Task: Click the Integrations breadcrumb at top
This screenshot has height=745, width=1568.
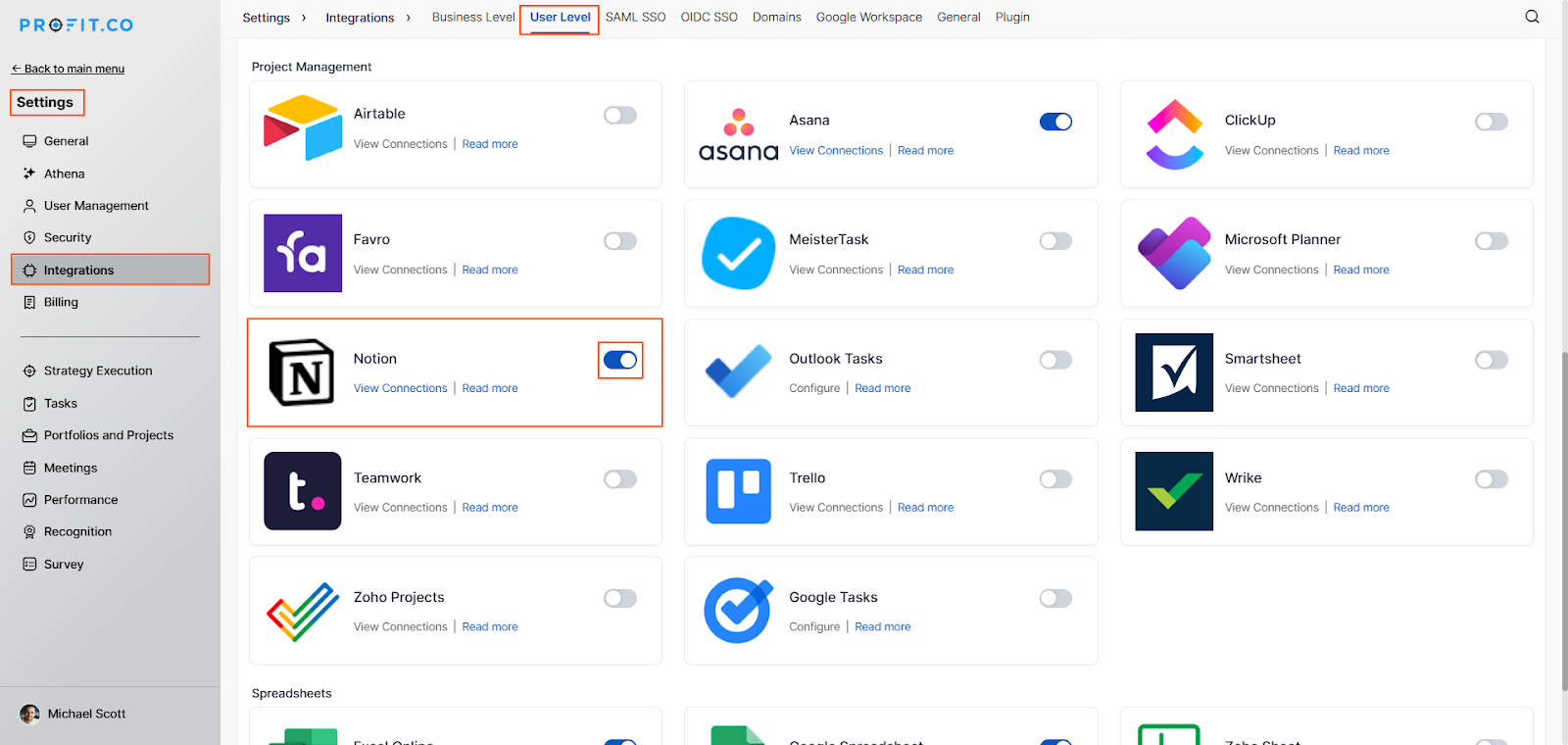Action: click(360, 18)
